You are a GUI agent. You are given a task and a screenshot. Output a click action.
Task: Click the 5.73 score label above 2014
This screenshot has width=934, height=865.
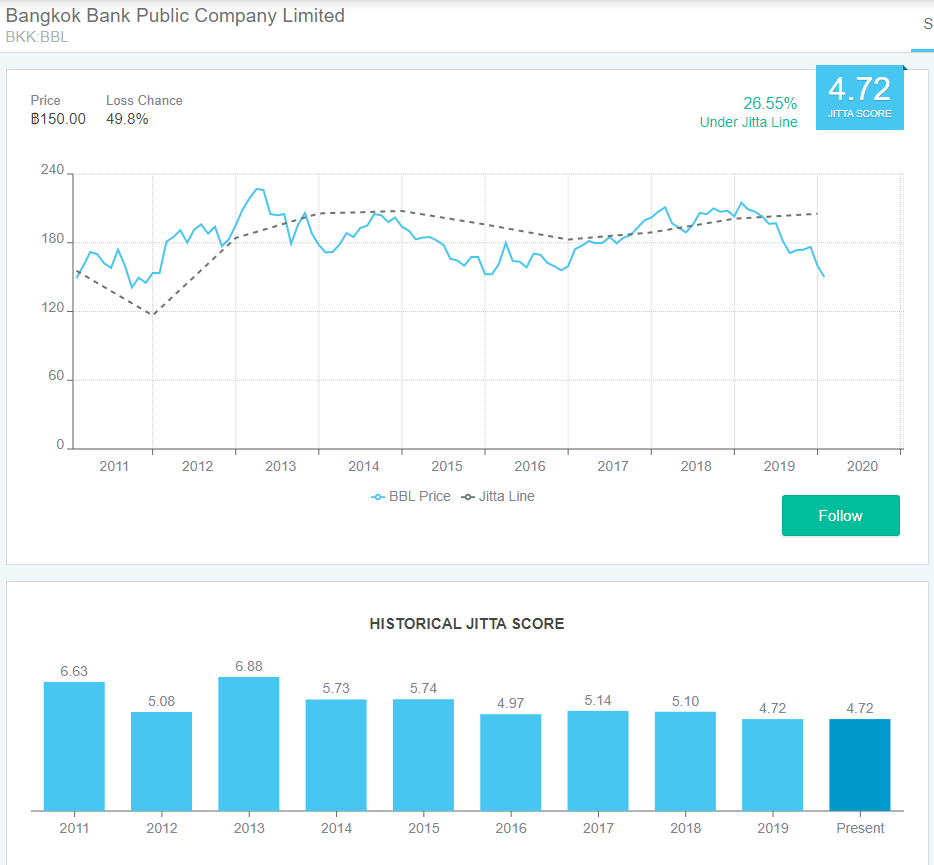point(336,689)
